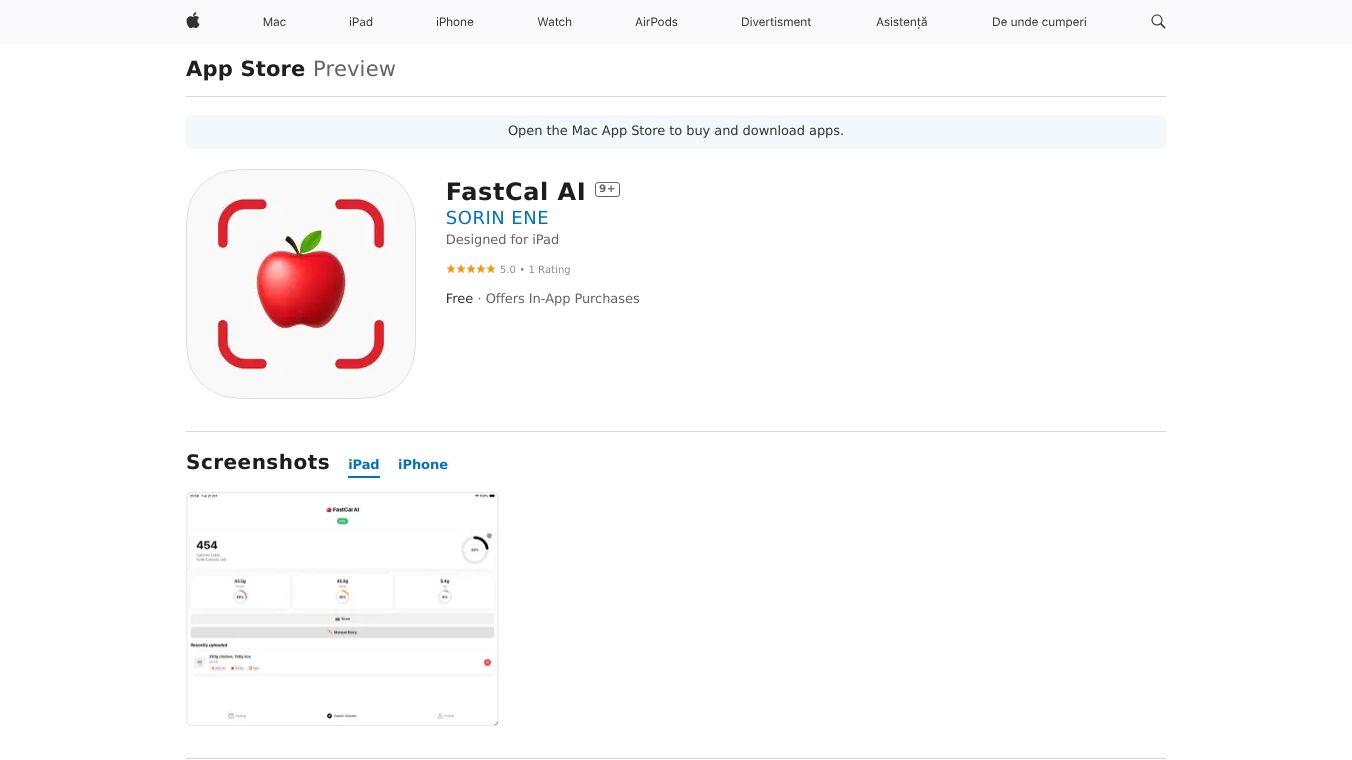Click the App Store heading link
Screen dimensions: 1352x760
pos(245,69)
